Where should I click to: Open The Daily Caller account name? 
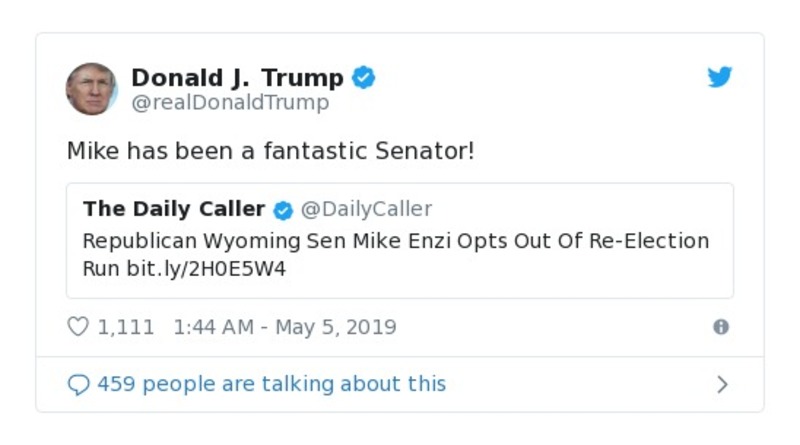[174, 209]
